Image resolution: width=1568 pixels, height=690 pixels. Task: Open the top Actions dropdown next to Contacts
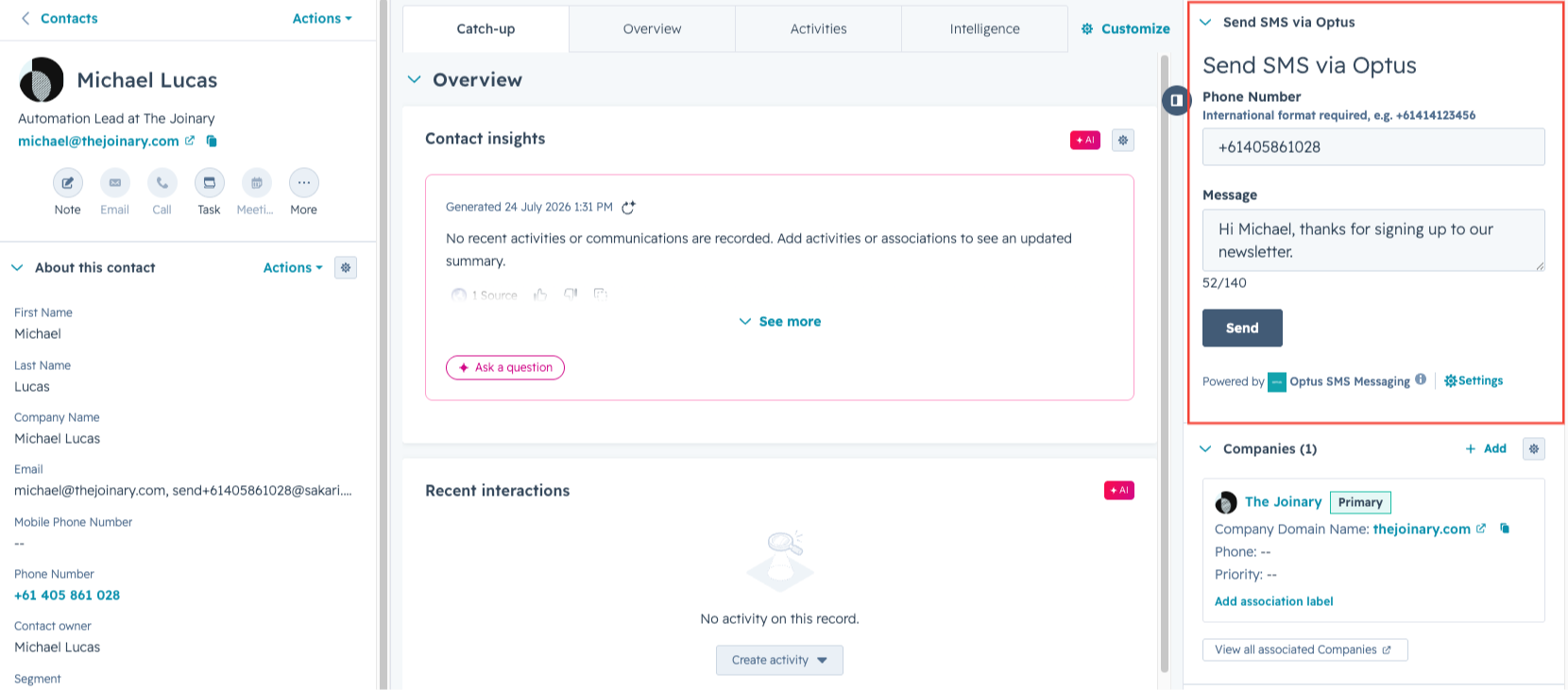(322, 18)
